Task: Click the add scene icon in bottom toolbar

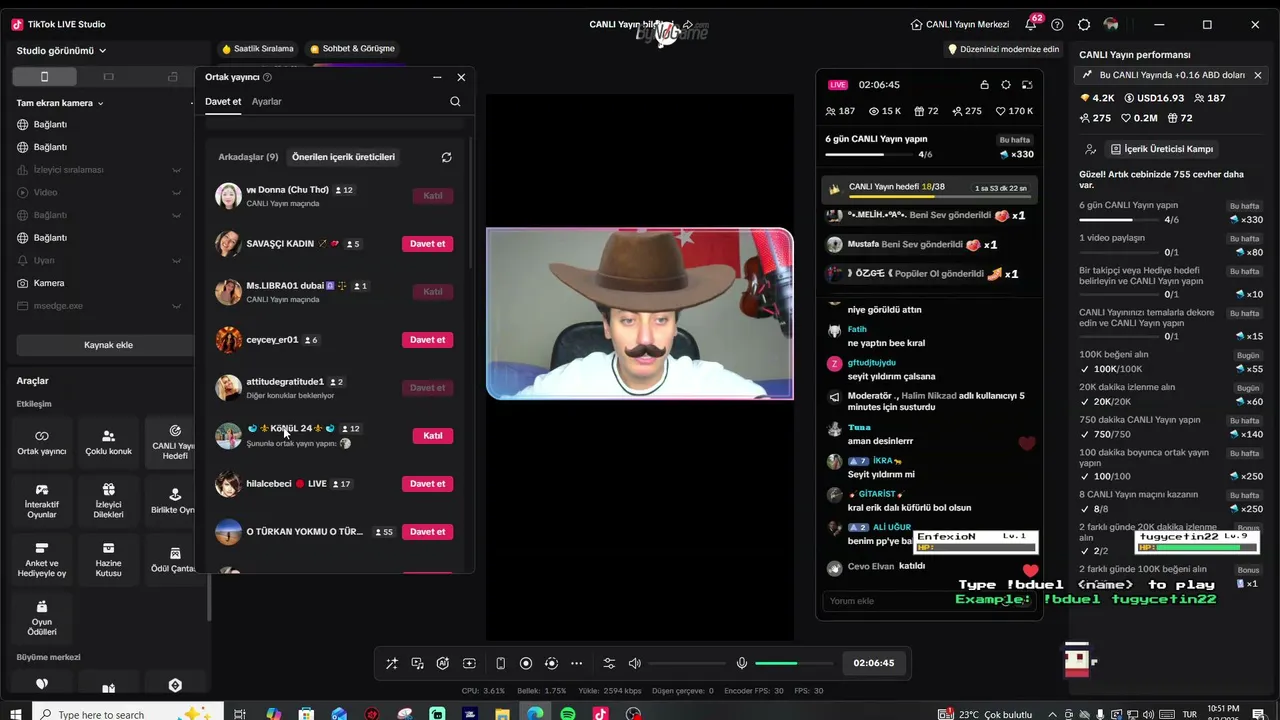Action: [469, 663]
